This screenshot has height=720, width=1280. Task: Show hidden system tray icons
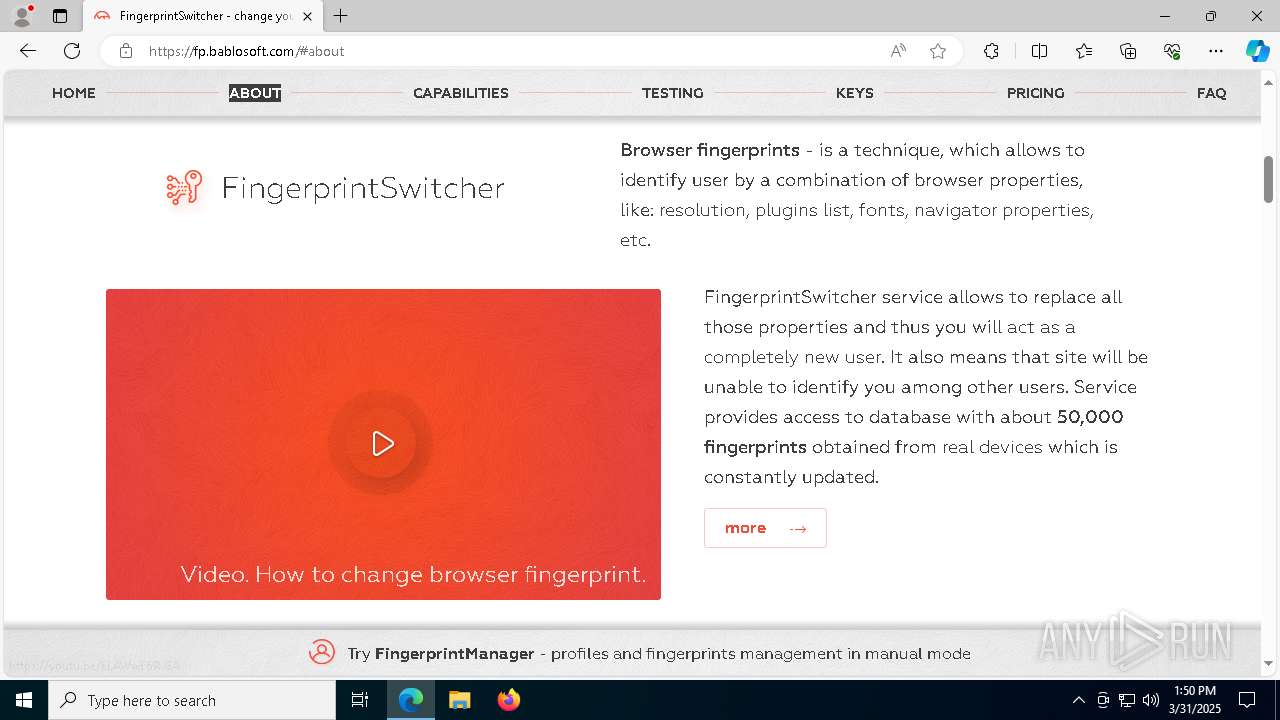click(1078, 700)
